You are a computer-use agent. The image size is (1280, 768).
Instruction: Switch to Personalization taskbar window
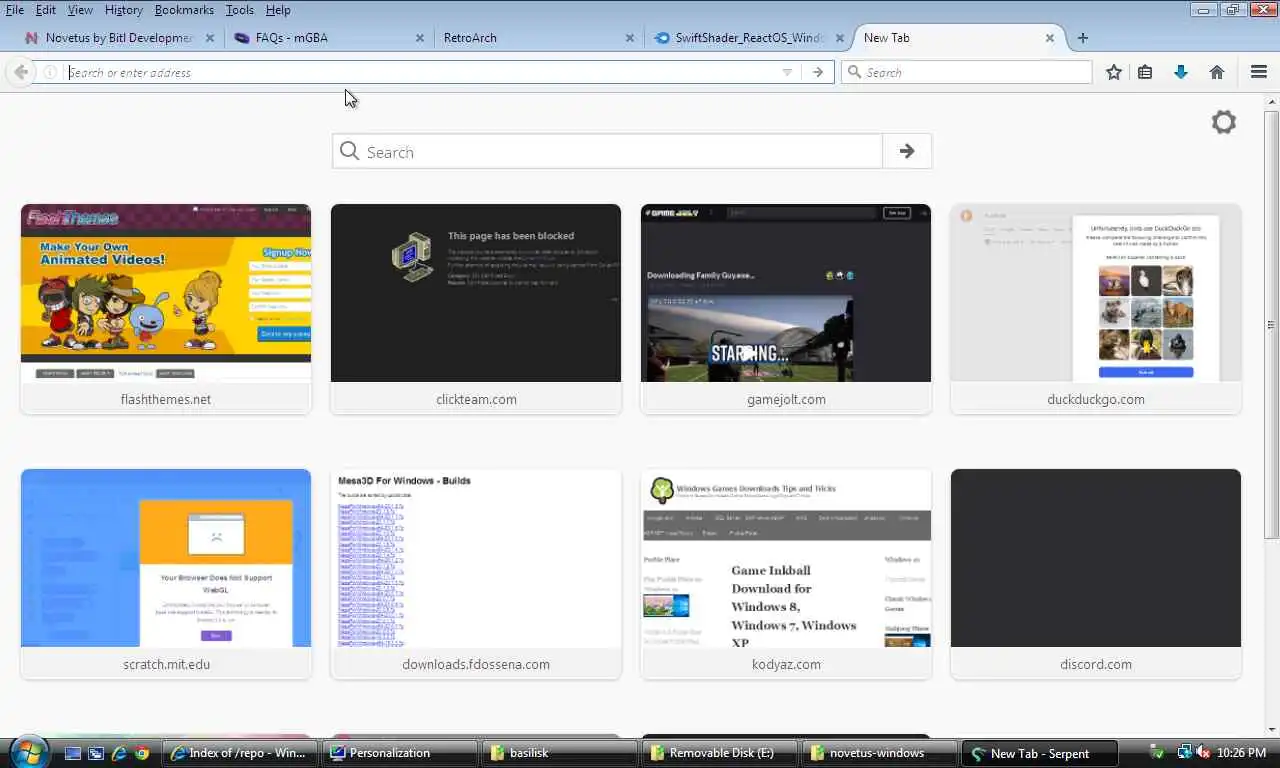click(x=401, y=753)
